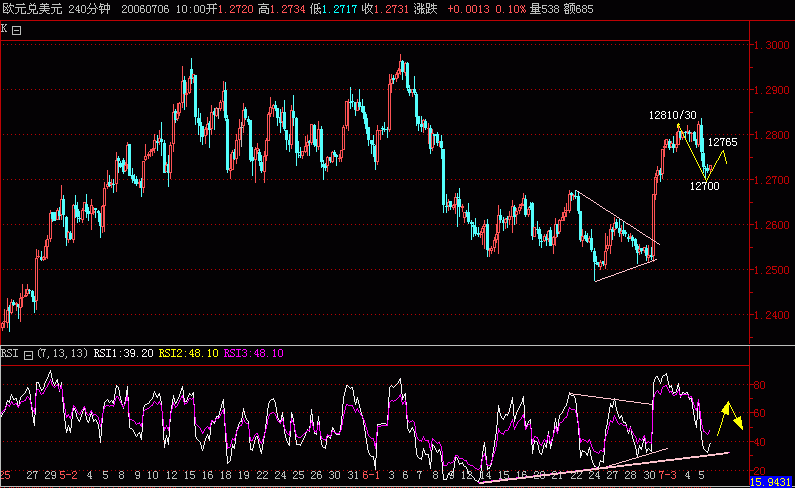Select the 240分钟 period label
Viewport: 795px width, 488px height.
(x=89, y=9)
